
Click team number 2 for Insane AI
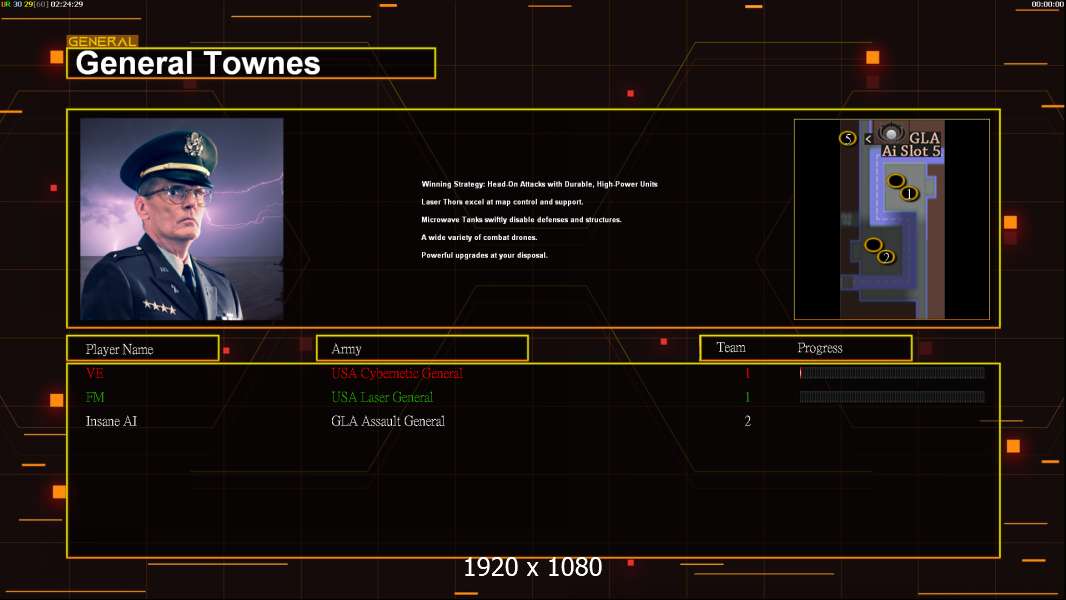(x=747, y=421)
